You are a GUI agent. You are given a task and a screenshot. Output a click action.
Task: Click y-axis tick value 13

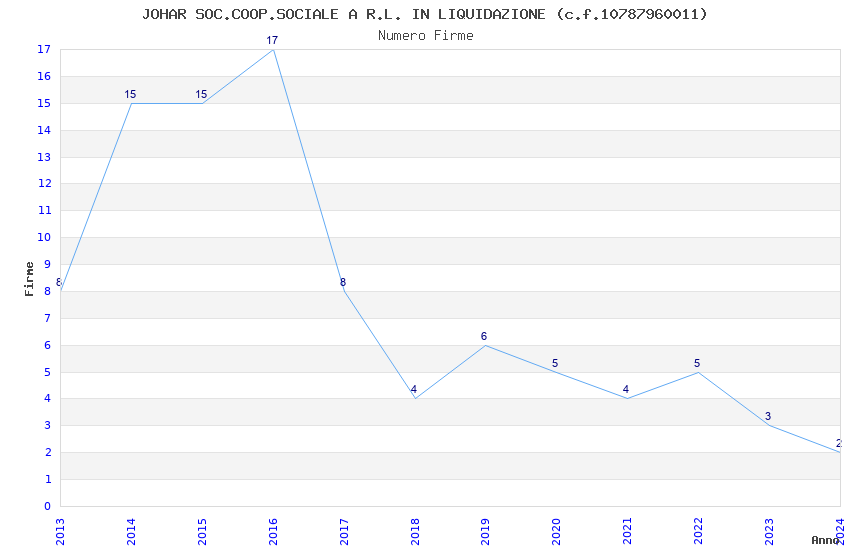pyautogui.click(x=44, y=157)
